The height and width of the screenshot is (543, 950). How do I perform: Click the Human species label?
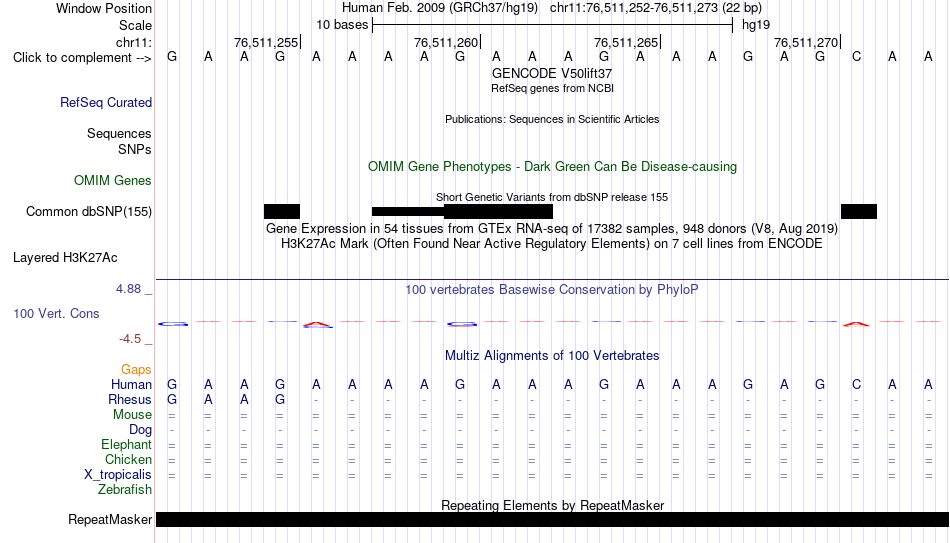(131, 385)
